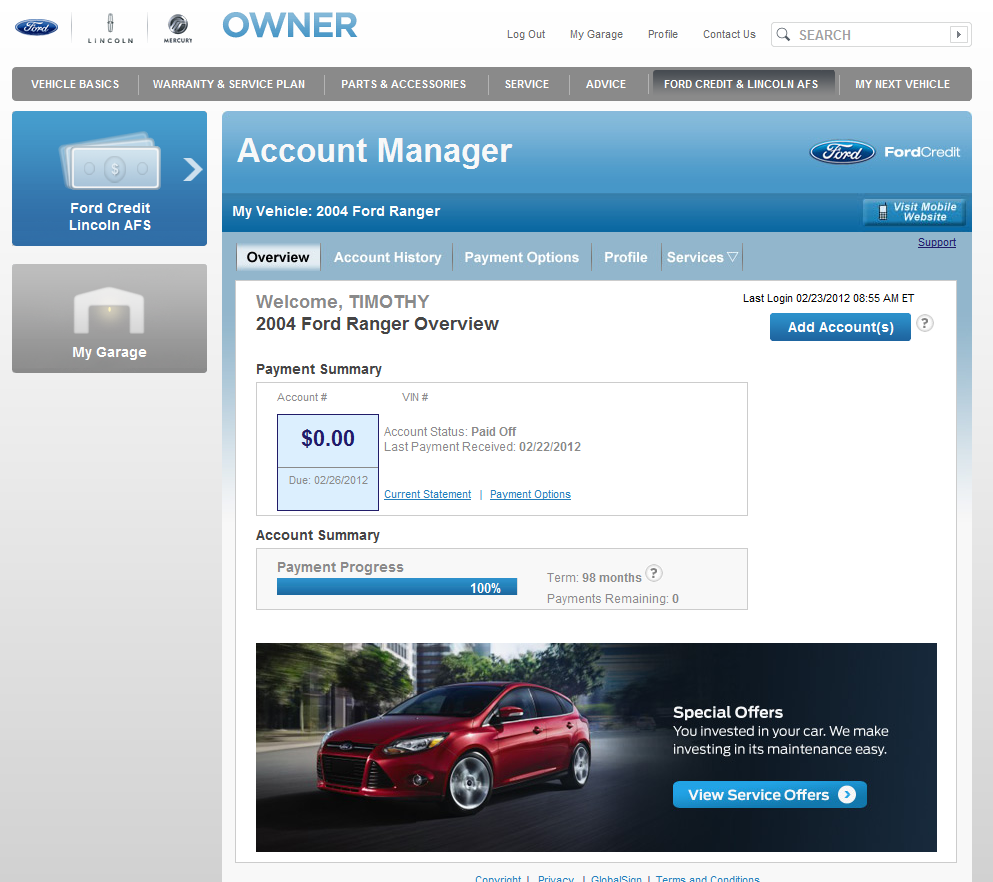Click the Privacy footer link
The height and width of the screenshot is (882, 993).
click(x=555, y=878)
